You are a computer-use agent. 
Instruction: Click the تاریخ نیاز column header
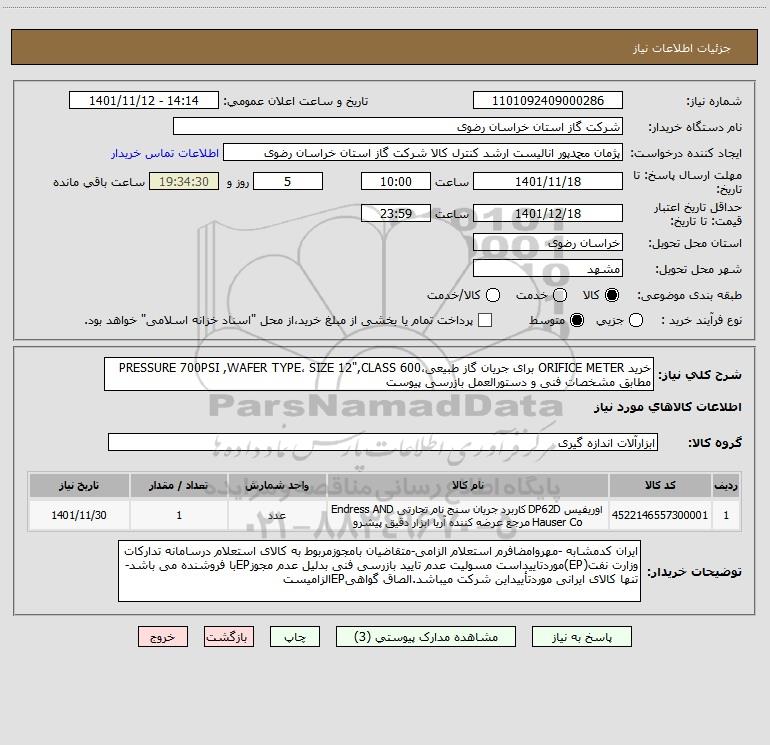[x=79, y=485]
